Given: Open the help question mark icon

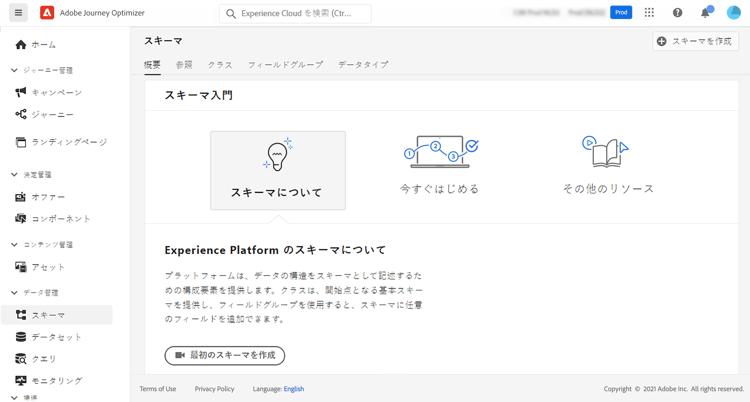Looking at the screenshot, I should pyautogui.click(x=677, y=13).
